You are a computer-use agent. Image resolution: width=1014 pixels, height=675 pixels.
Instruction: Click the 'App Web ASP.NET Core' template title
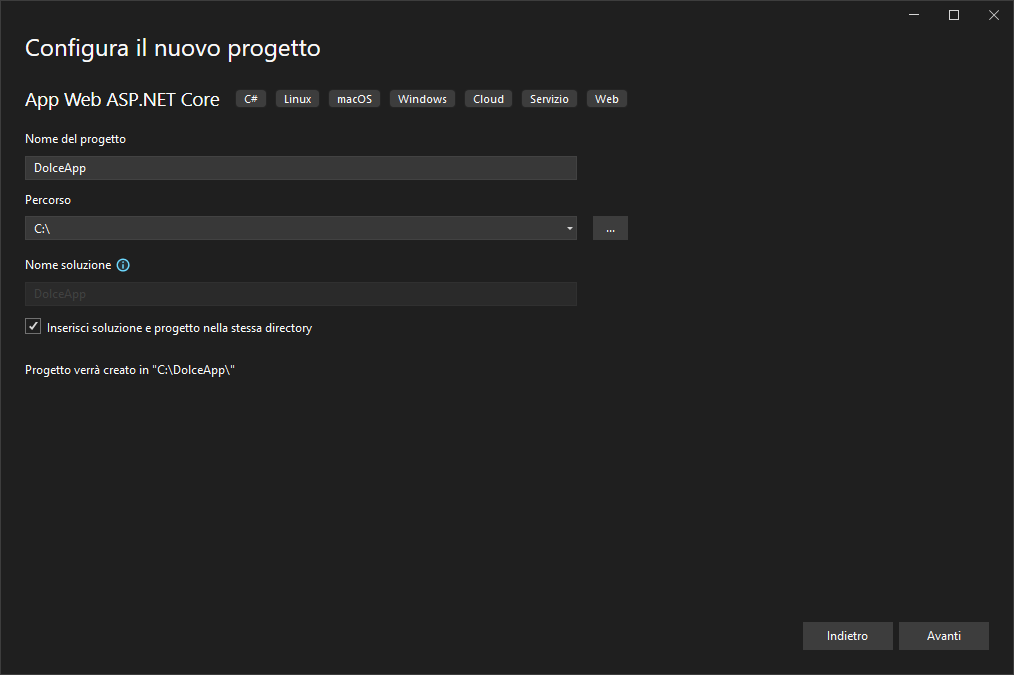(x=122, y=100)
